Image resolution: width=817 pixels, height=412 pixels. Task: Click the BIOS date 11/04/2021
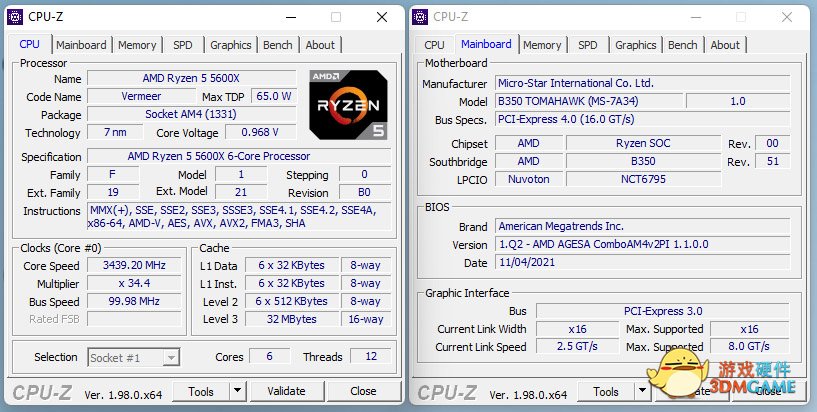coord(642,262)
